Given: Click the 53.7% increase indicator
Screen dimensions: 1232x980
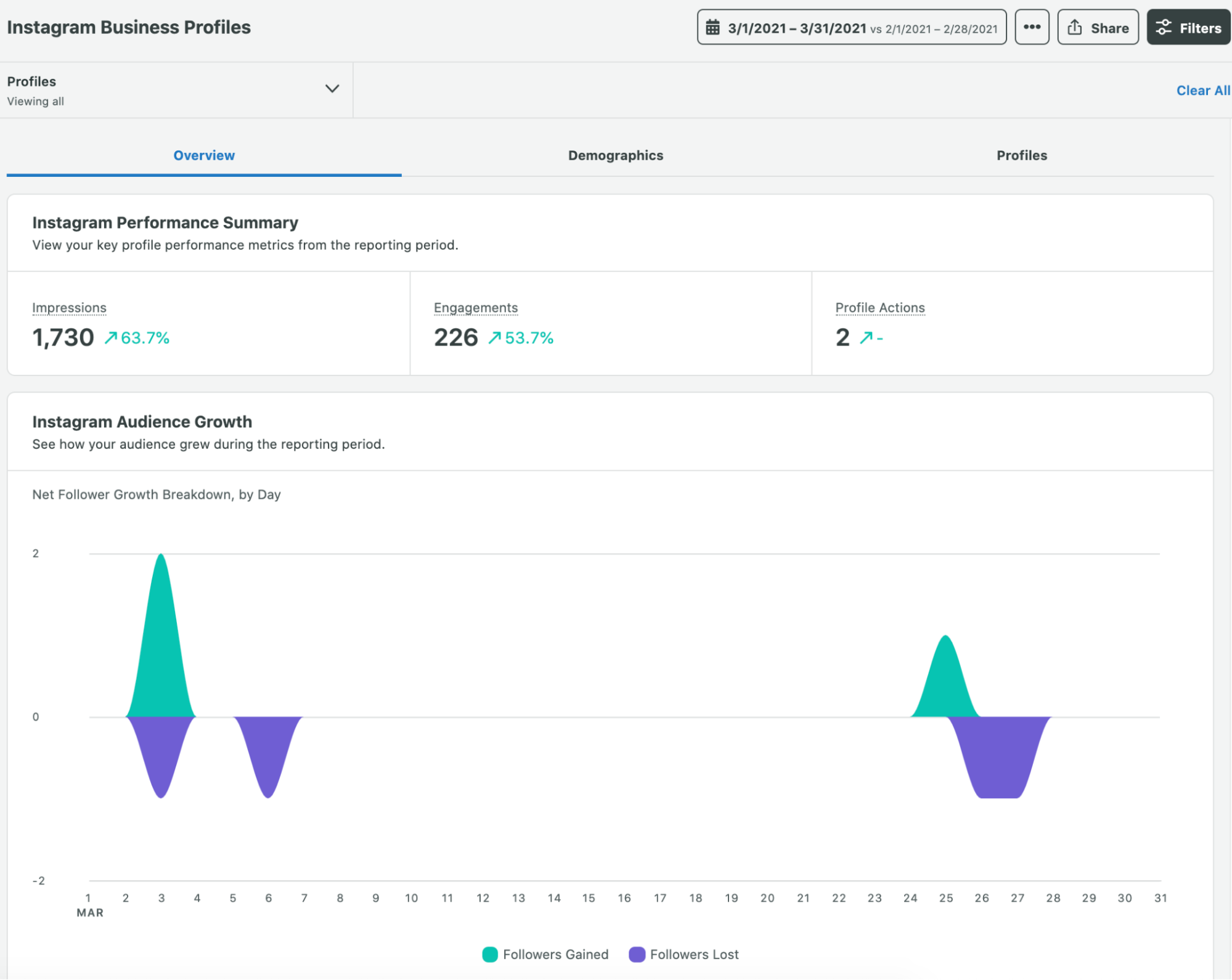Looking at the screenshot, I should (x=521, y=338).
